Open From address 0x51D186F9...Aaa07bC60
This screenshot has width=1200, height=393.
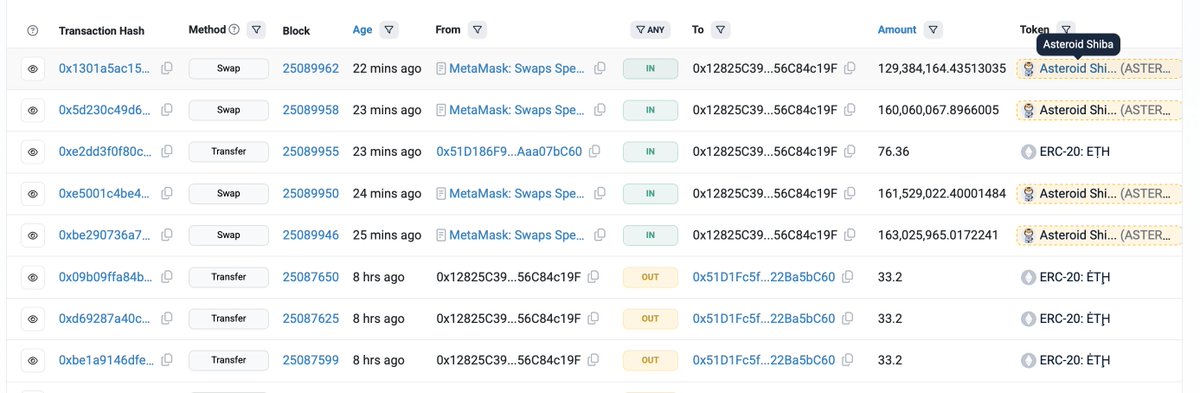509,152
